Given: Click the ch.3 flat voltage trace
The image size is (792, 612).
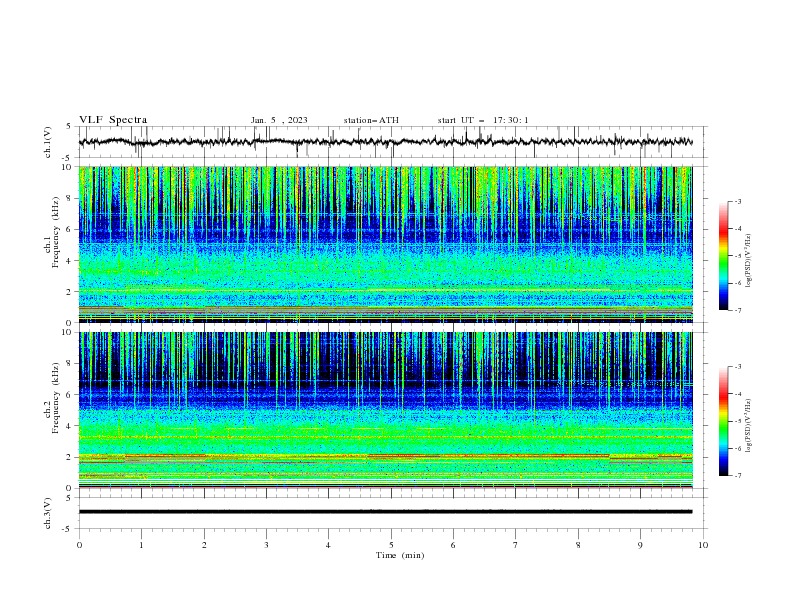Looking at the screenshot, I should pos(385,512).
